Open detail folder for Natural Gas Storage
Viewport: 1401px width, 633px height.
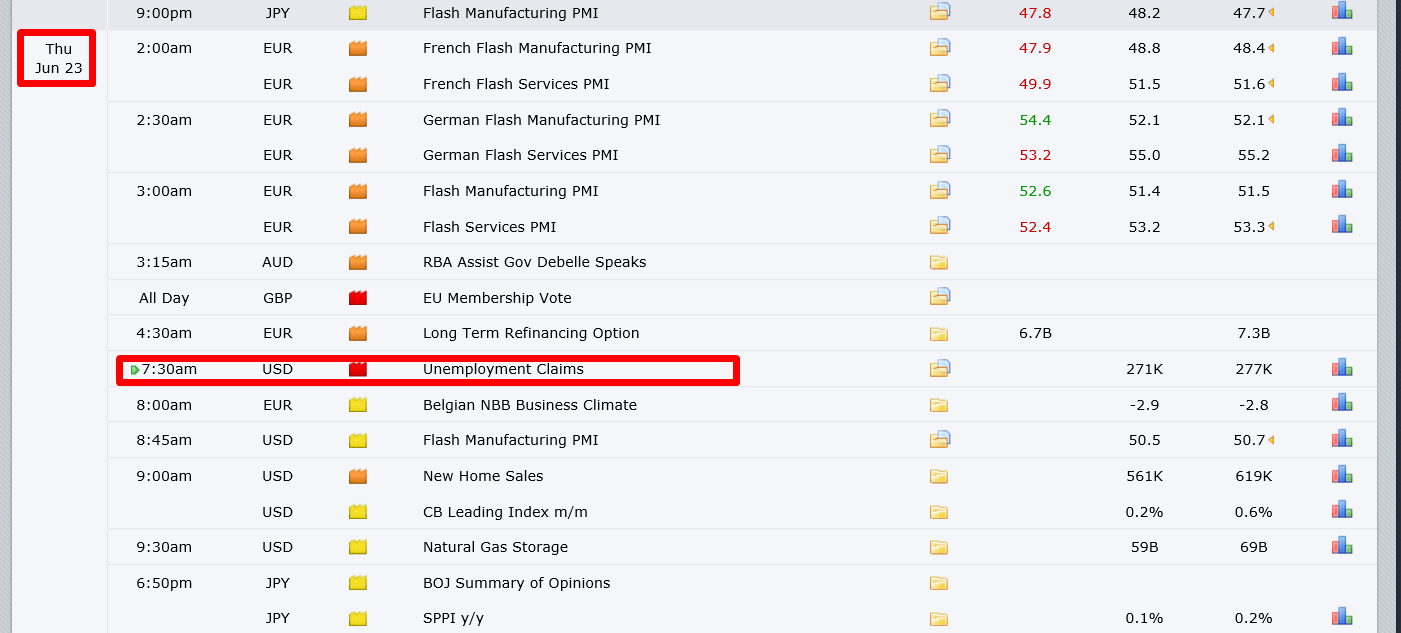click(x=938, y=547)
